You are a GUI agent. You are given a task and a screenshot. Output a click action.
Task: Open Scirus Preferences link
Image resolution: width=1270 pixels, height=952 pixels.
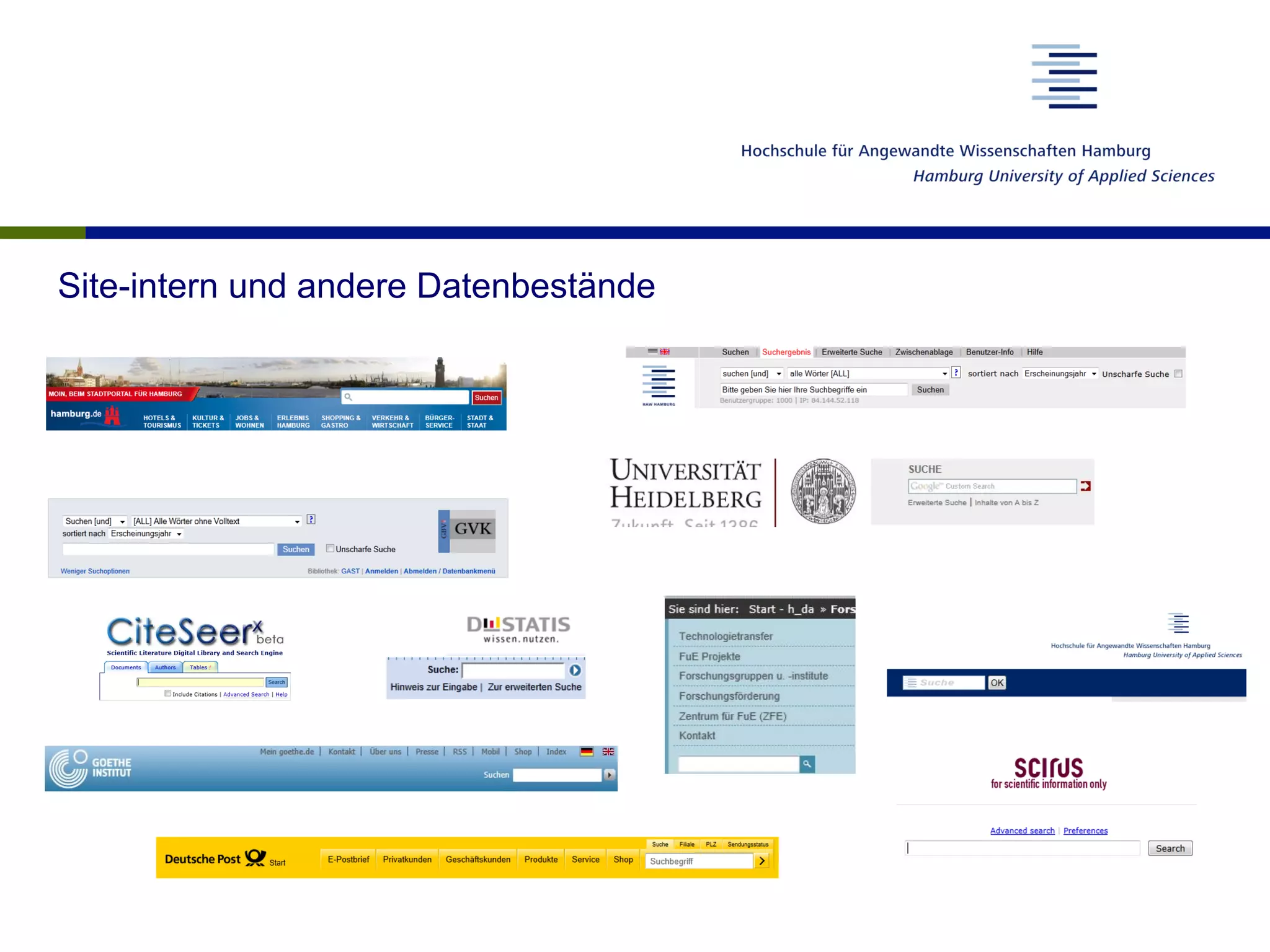coord(1085,831)
